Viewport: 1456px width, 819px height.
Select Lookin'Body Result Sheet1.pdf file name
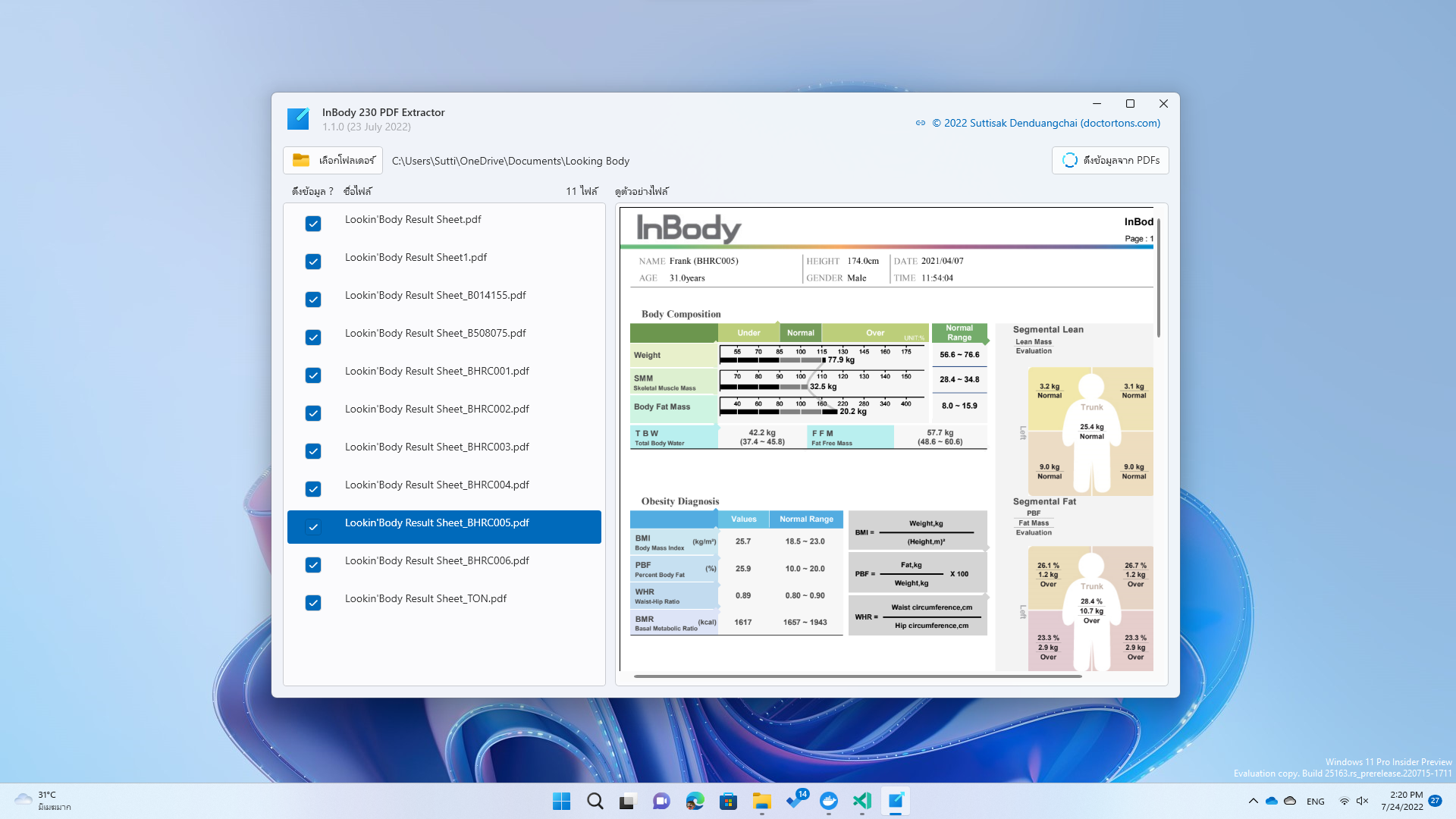point(416,257)
